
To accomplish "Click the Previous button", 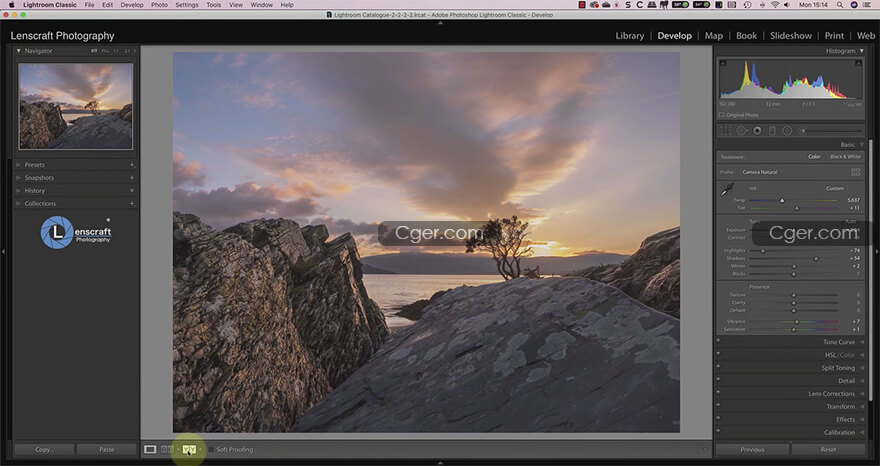I will (752, 450).
